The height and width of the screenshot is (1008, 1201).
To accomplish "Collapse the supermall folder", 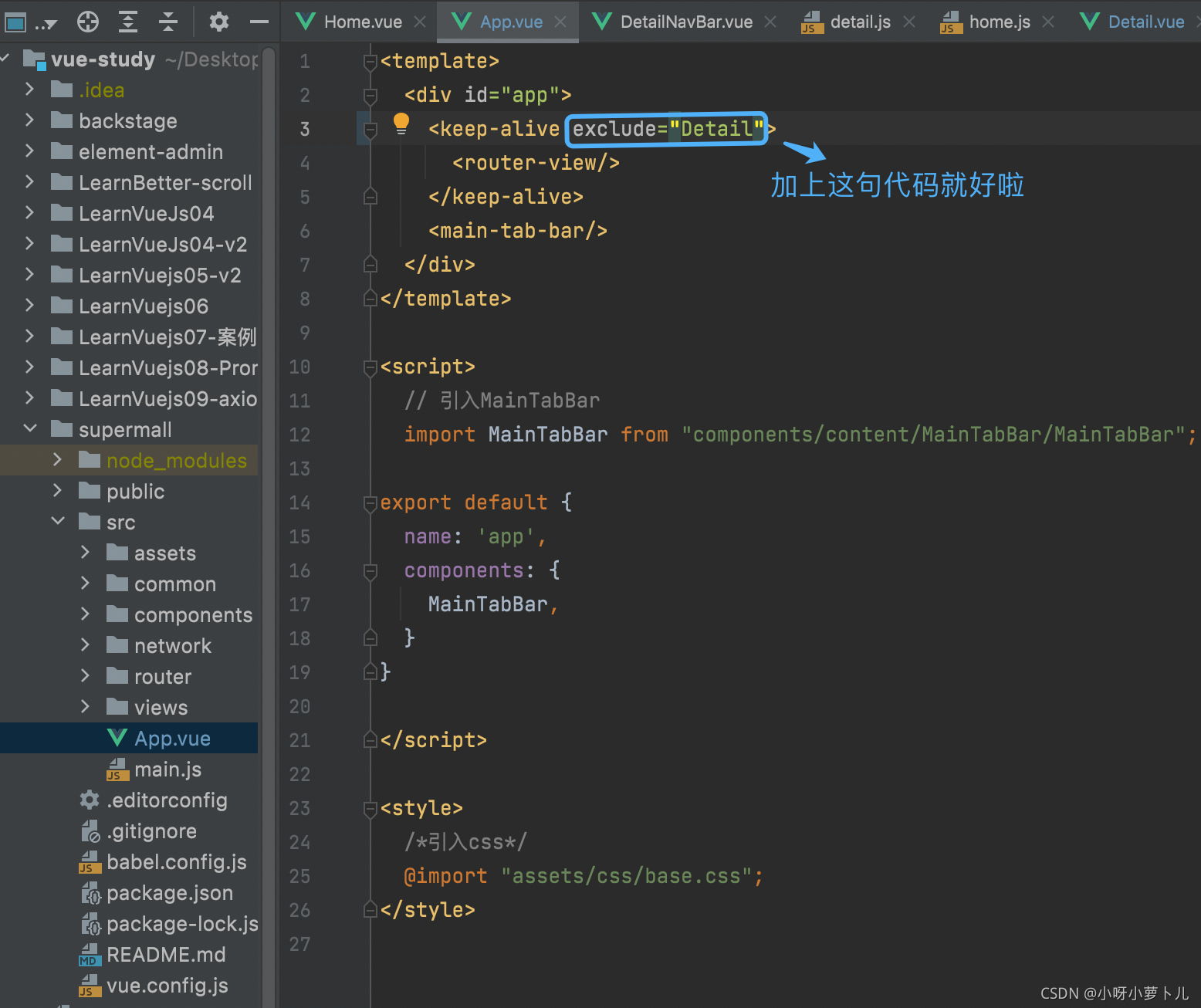I will point(29,429).
